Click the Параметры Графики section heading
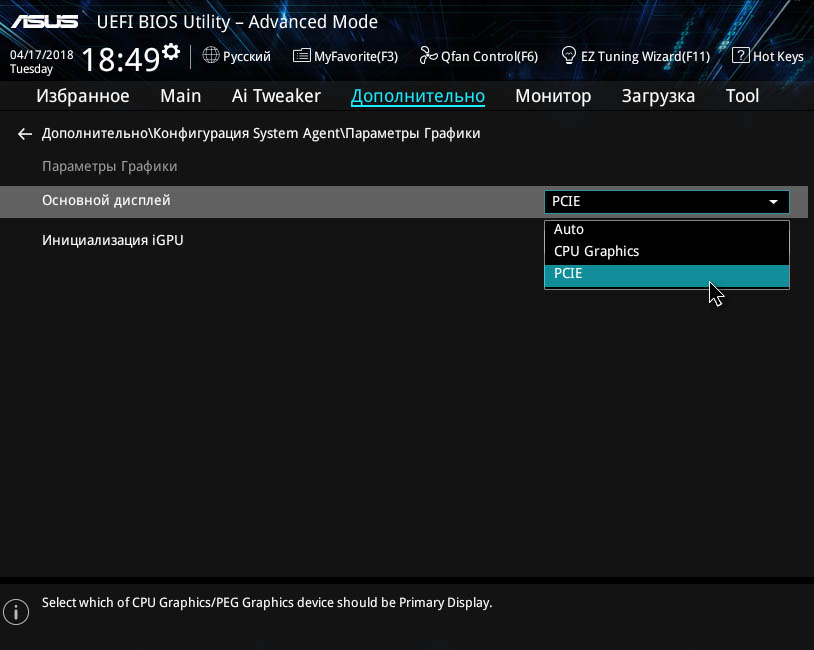The width and height of the screenshot is (814, 650). (x=110, y=167)
